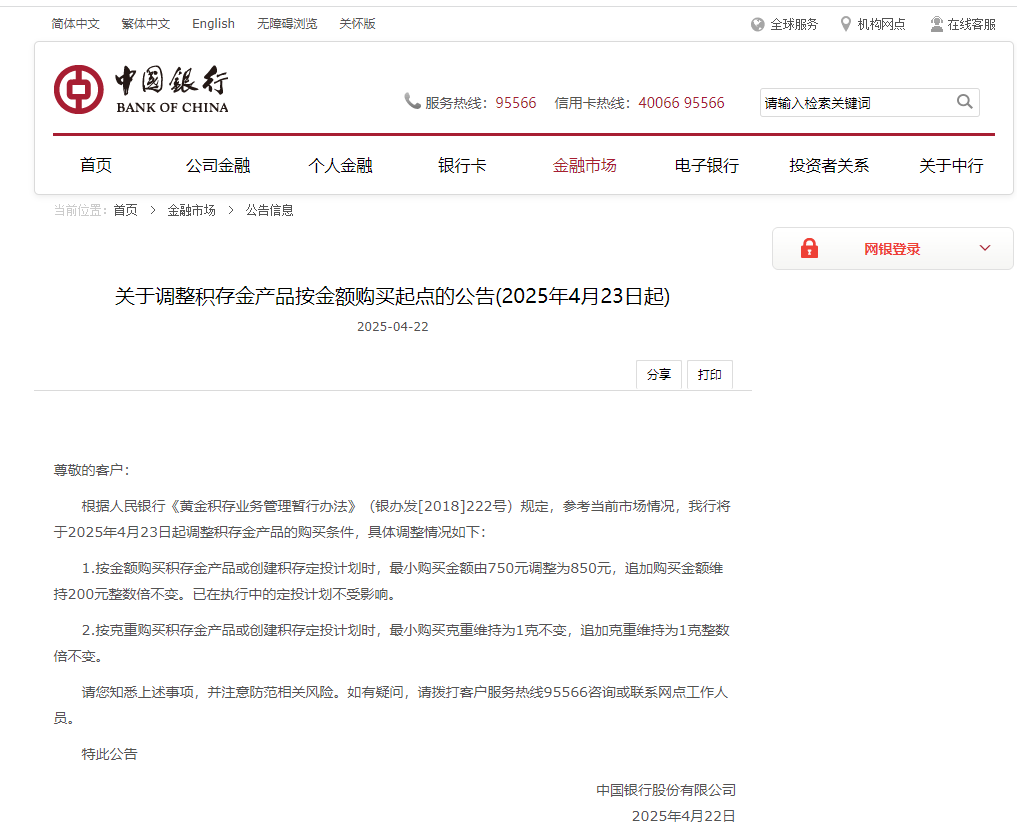Screen dimensions: 1017x835
Task: Click the date 2025-04-22 under the title
Action: 392,326
